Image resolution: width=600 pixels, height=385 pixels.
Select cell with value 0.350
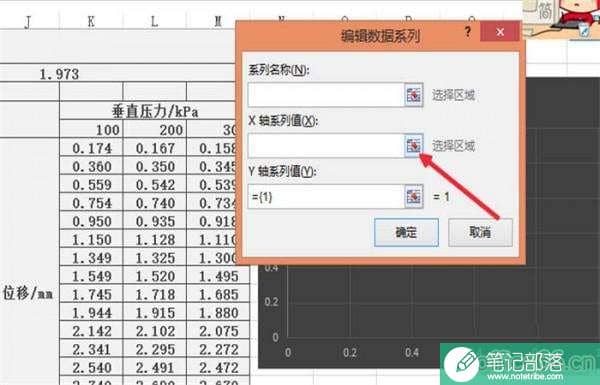[155, 166]
